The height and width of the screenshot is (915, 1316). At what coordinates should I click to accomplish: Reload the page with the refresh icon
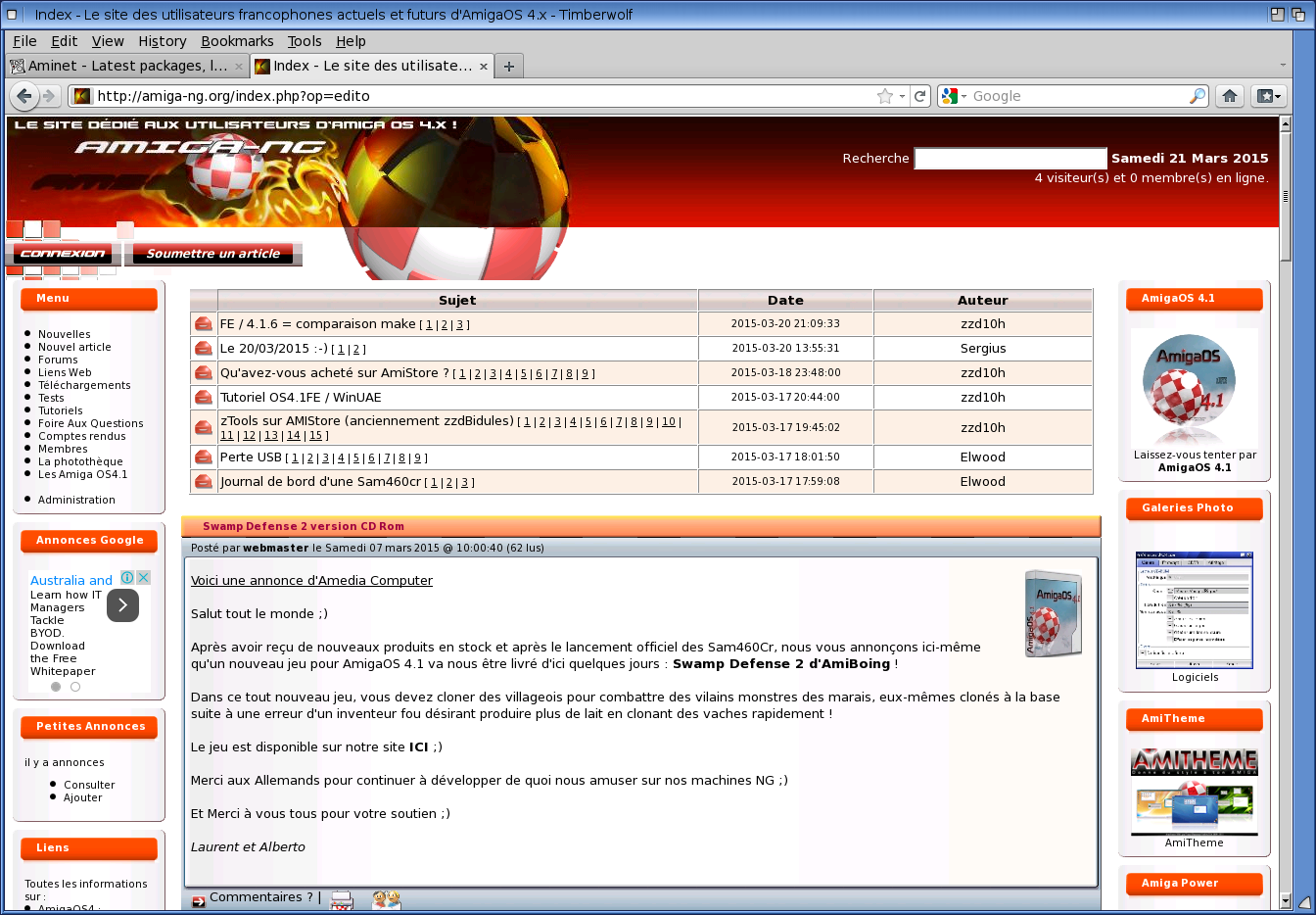point(919,96)
